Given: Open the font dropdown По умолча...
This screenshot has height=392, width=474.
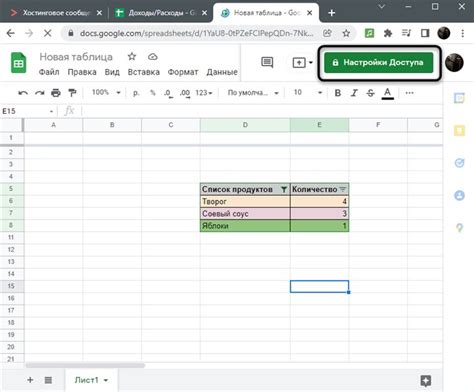Looking at the screenshot, I should [253, 93].
